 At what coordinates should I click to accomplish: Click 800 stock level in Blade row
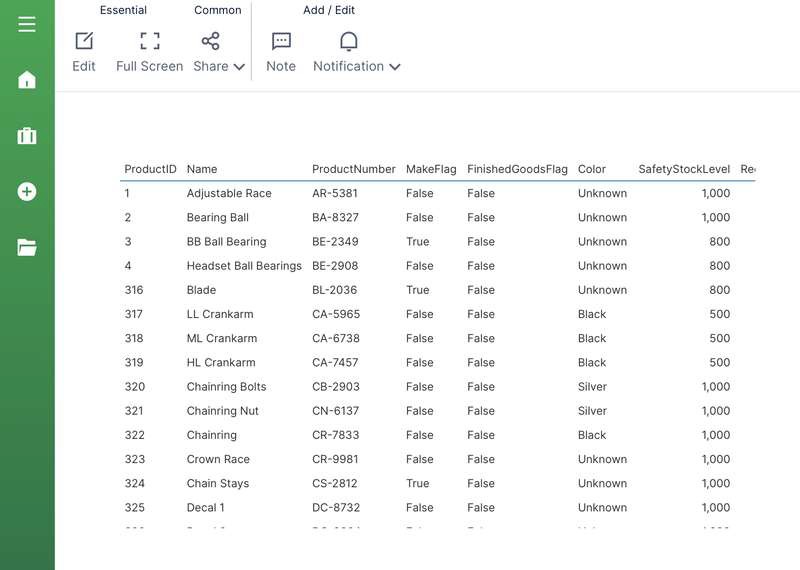pyautogui.click(x=719, y=290)
